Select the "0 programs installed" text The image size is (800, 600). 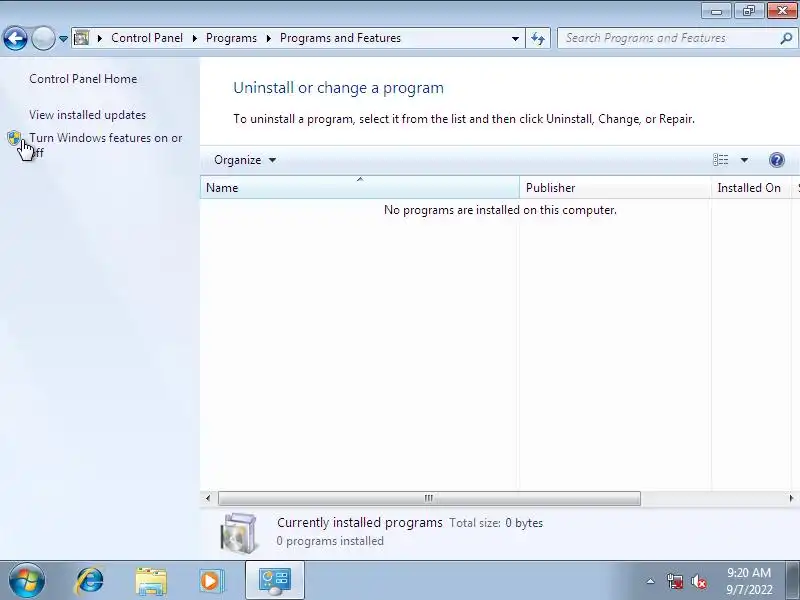click(x=330, y=541)
